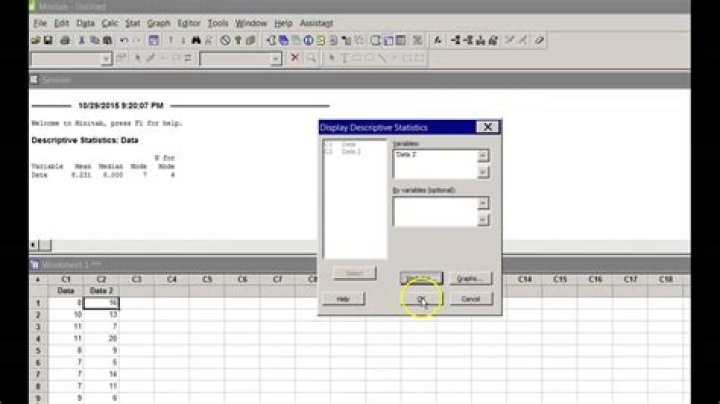Click the Open Project folder icon
The height and width of the screenshot is (404, 720).
point(36,40)
